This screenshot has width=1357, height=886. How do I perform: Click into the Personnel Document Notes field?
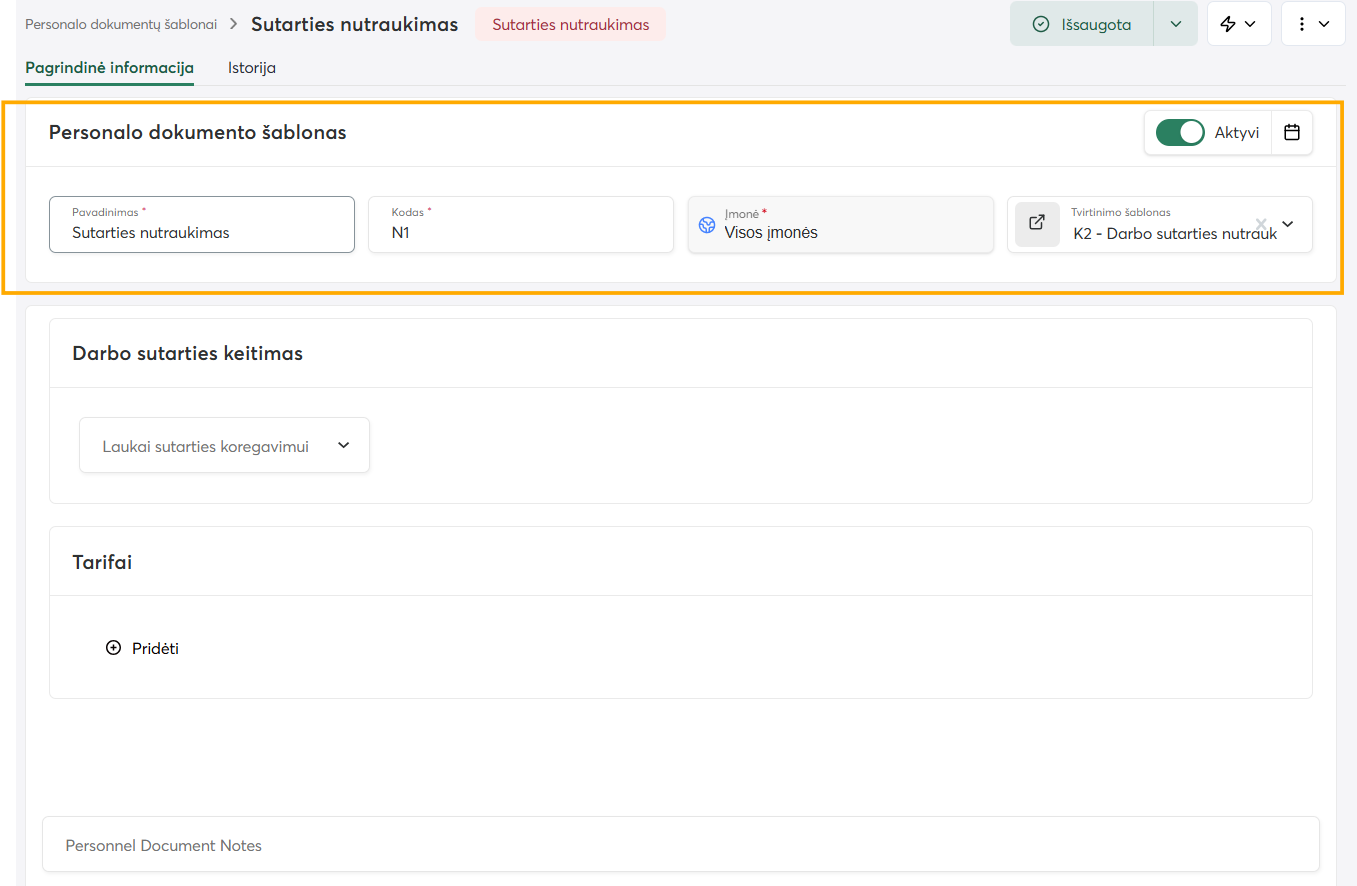tap(681, 845)
